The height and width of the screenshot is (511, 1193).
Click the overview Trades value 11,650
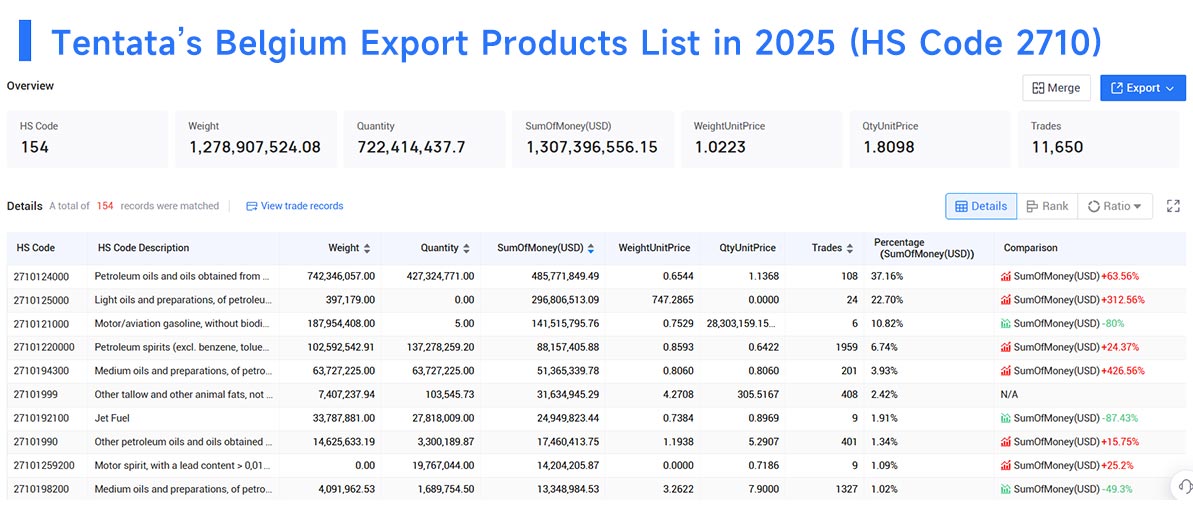(x=1057, y=148)
